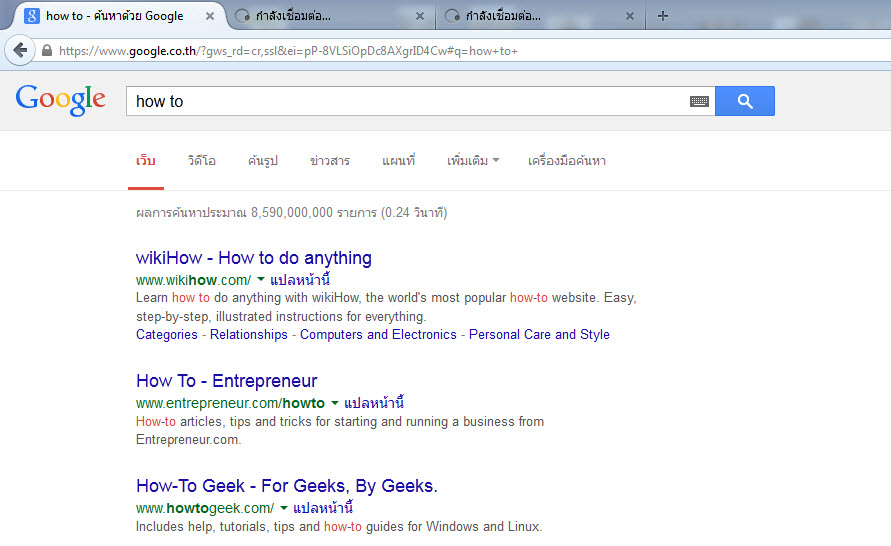
Task: Open the wikiHow Relationships sitelink
Action: 248,335
